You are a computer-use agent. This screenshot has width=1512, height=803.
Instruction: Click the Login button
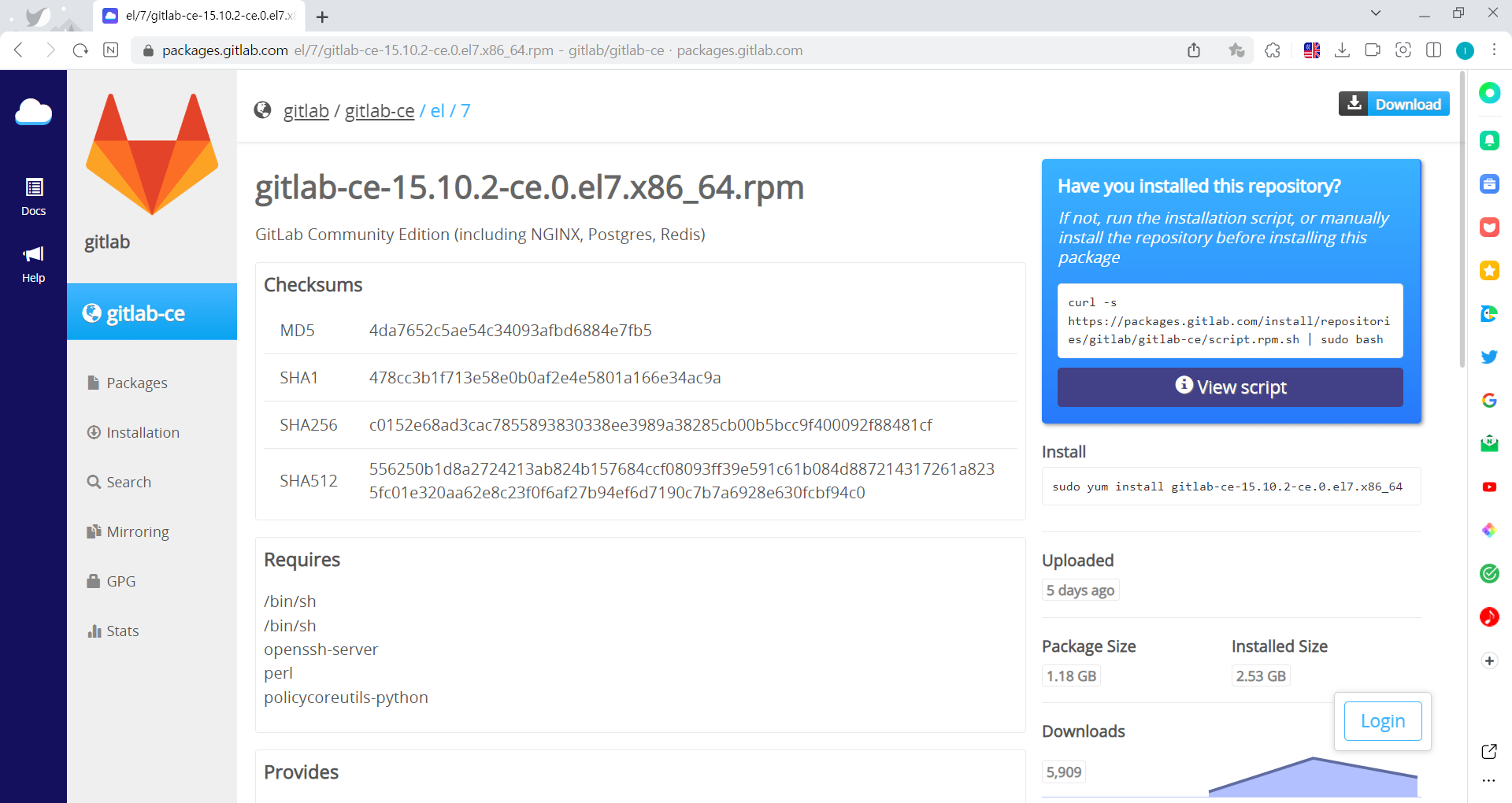click(1383, 721)
